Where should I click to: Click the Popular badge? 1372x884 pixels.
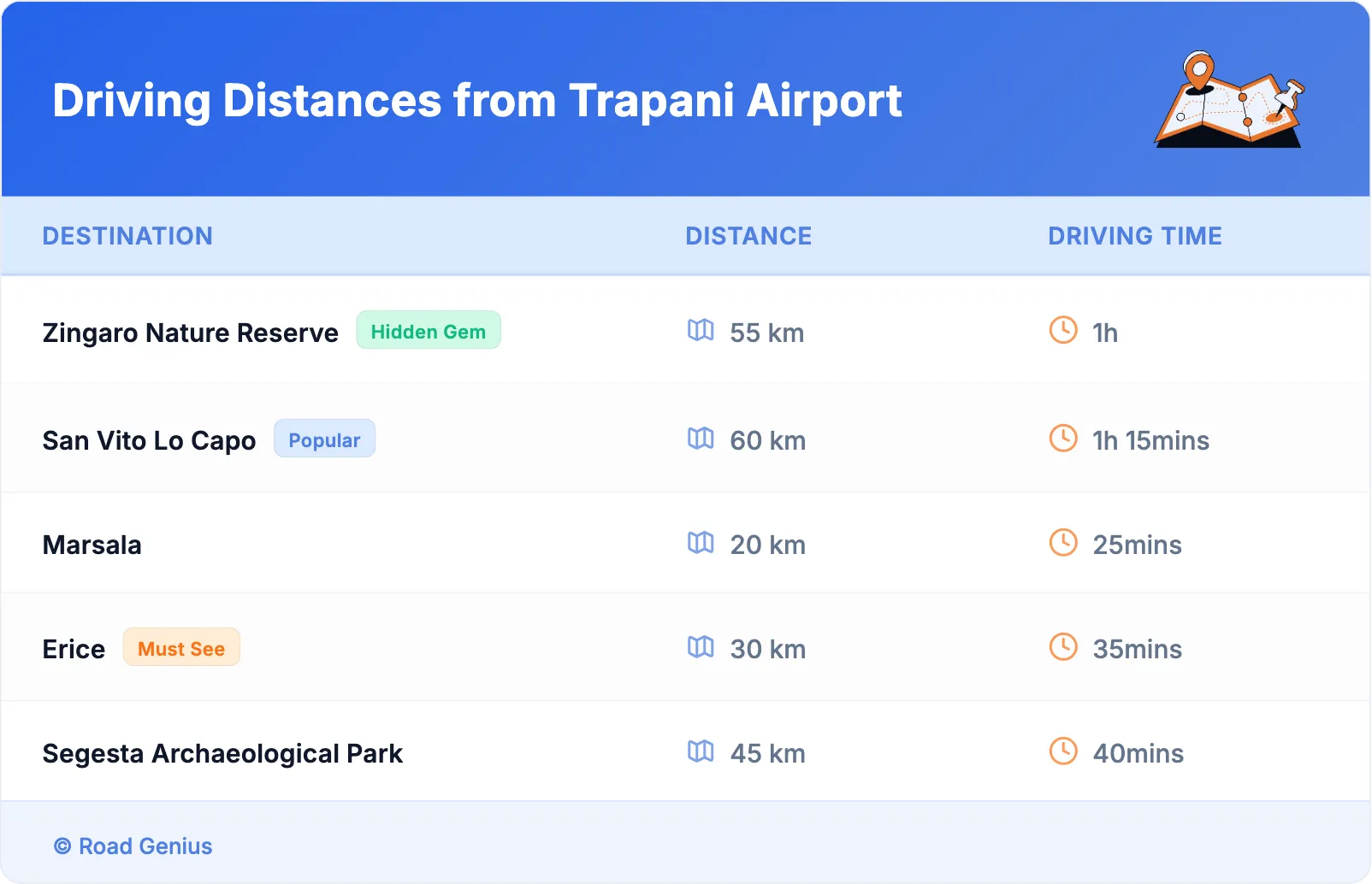(324, 439)
